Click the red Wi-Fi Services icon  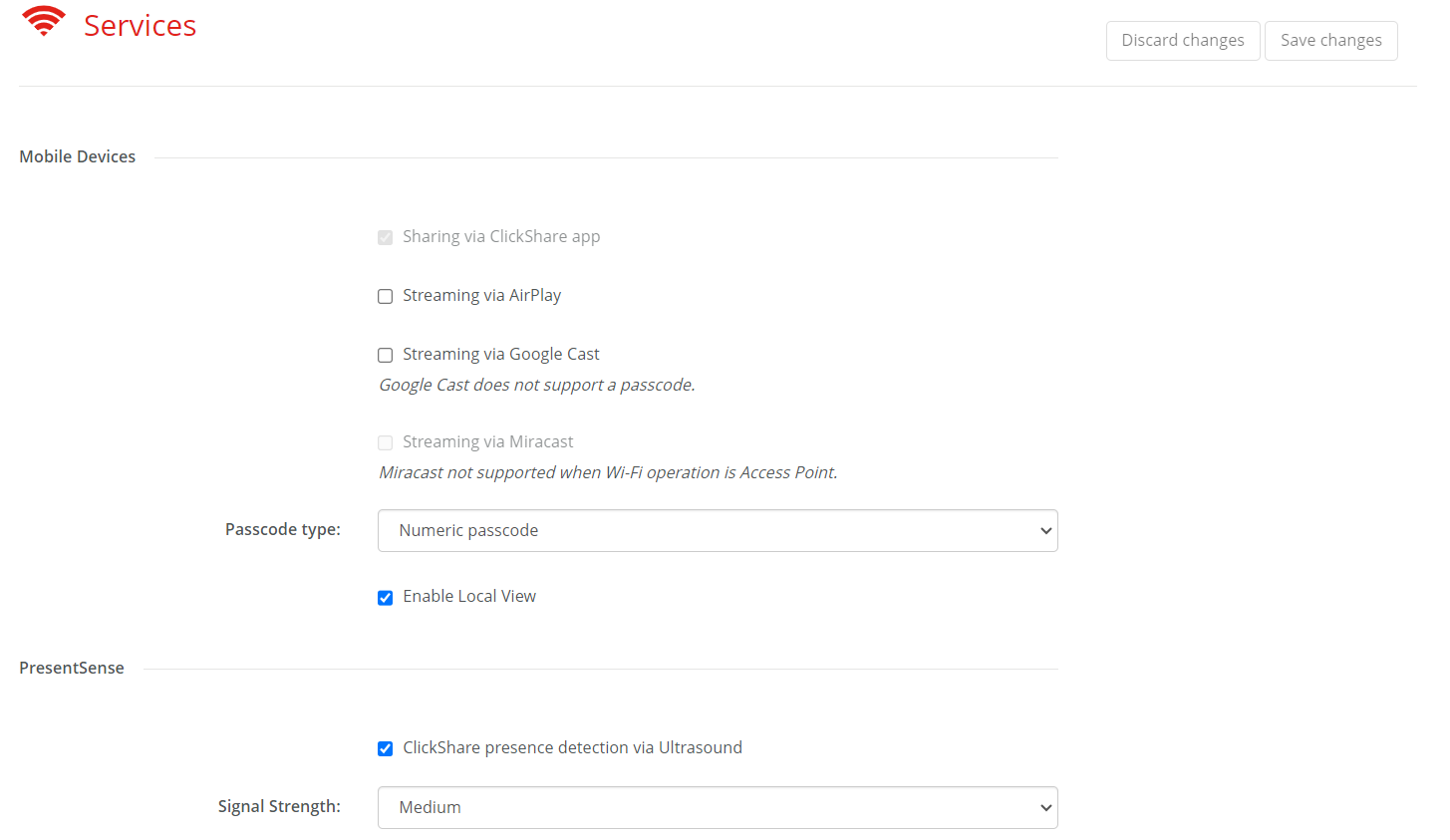click(x=43, y=21)
